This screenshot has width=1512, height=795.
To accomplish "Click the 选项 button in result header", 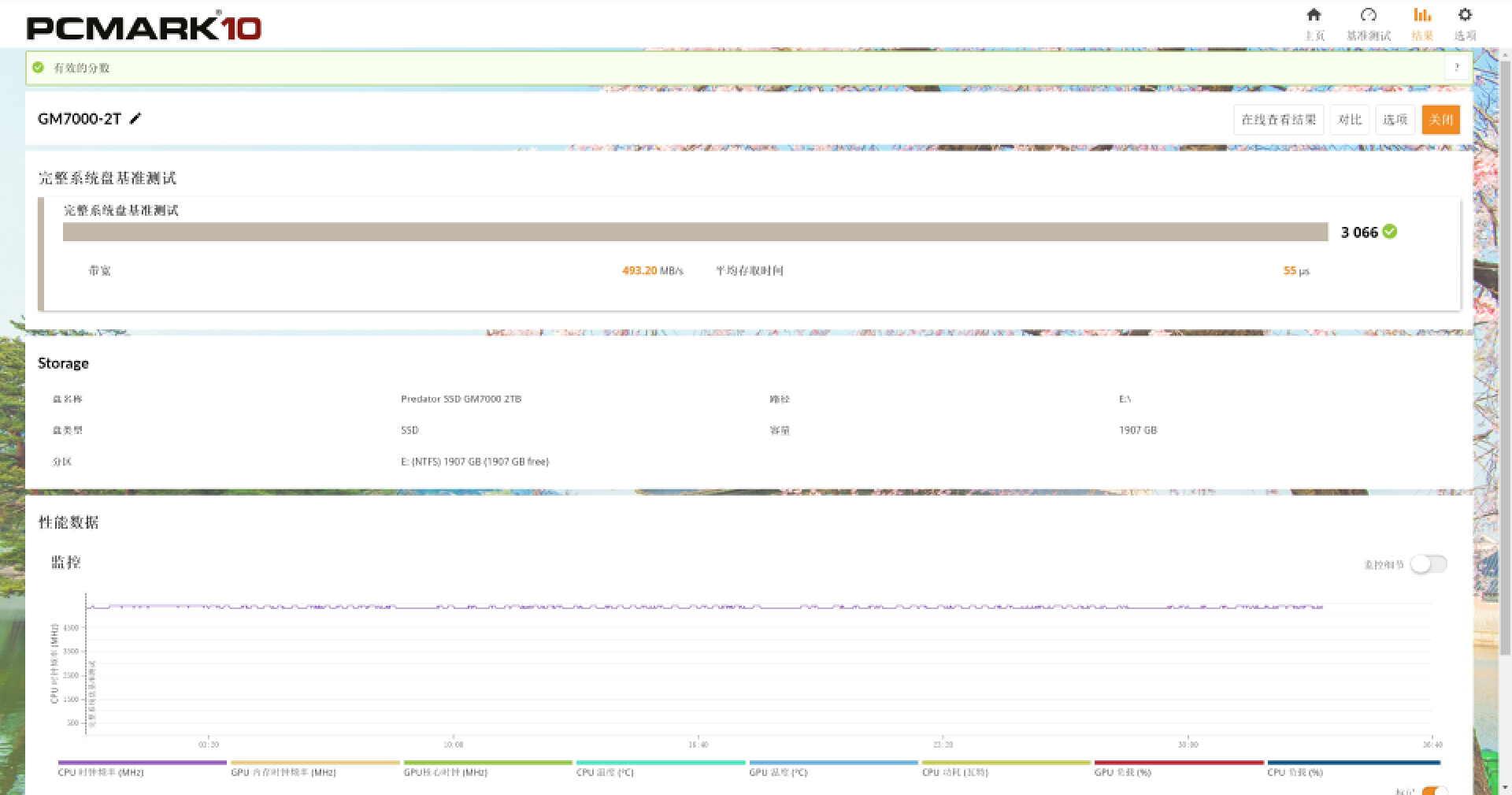I will click(1395, 120).
